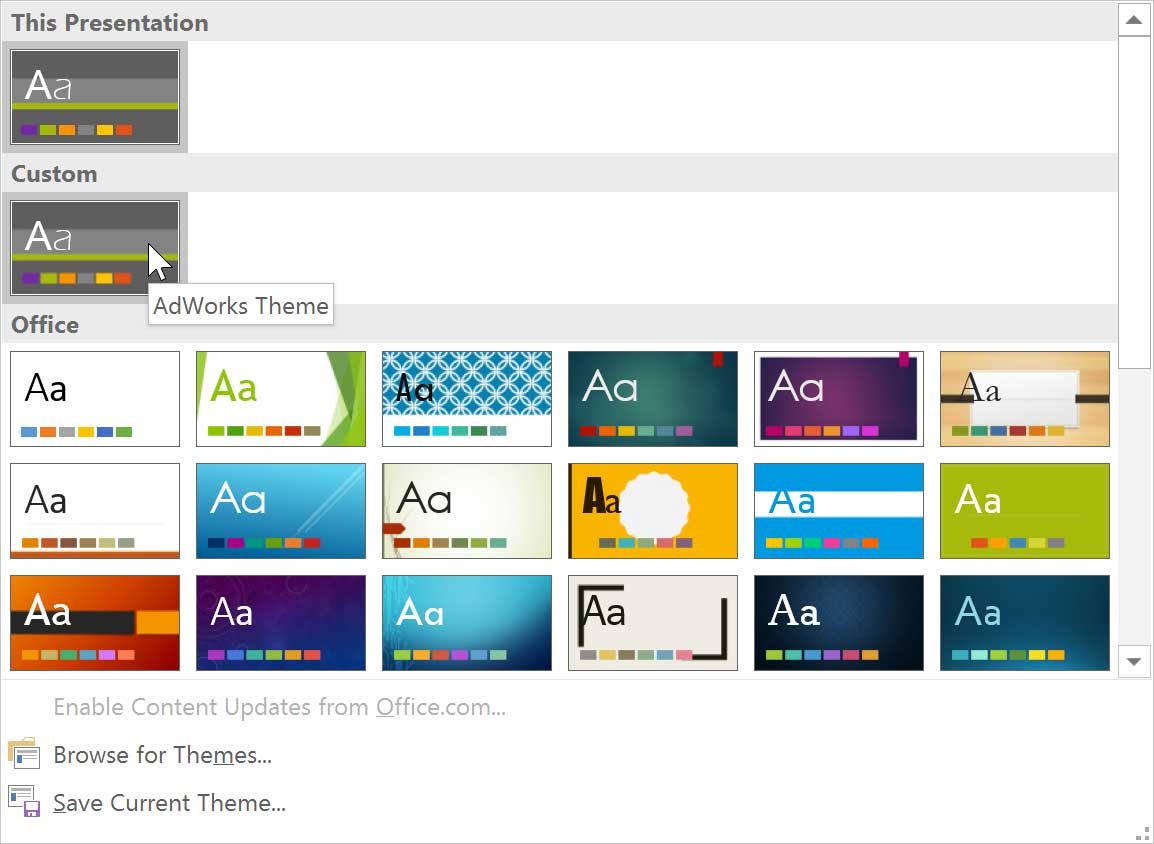The width and height of the screenshot is (1154, 844).
Task: Apply the purple theme with pink corner tab
Action: (839, 398)
